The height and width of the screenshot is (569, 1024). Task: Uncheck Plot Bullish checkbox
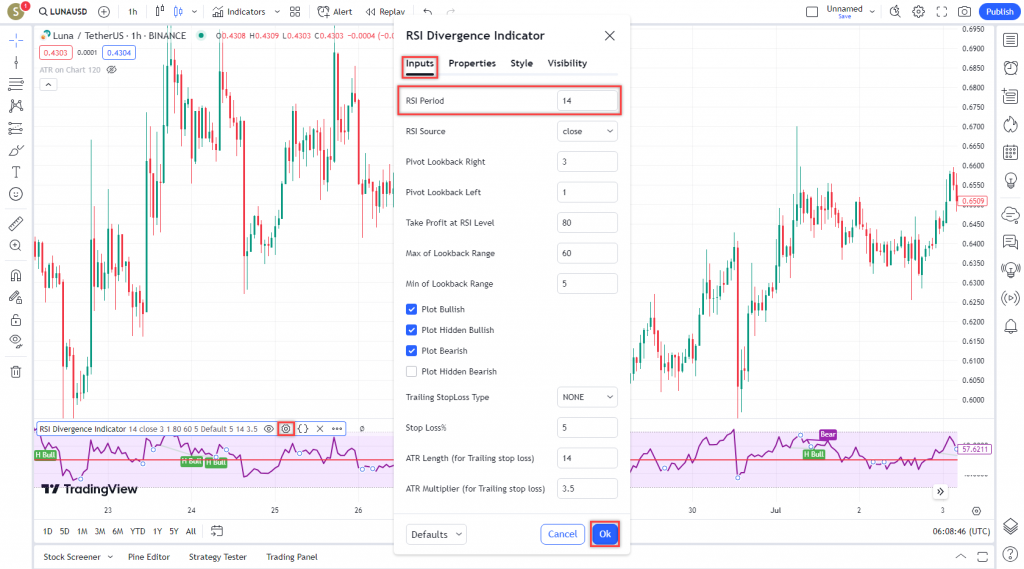tap(411, 309)
